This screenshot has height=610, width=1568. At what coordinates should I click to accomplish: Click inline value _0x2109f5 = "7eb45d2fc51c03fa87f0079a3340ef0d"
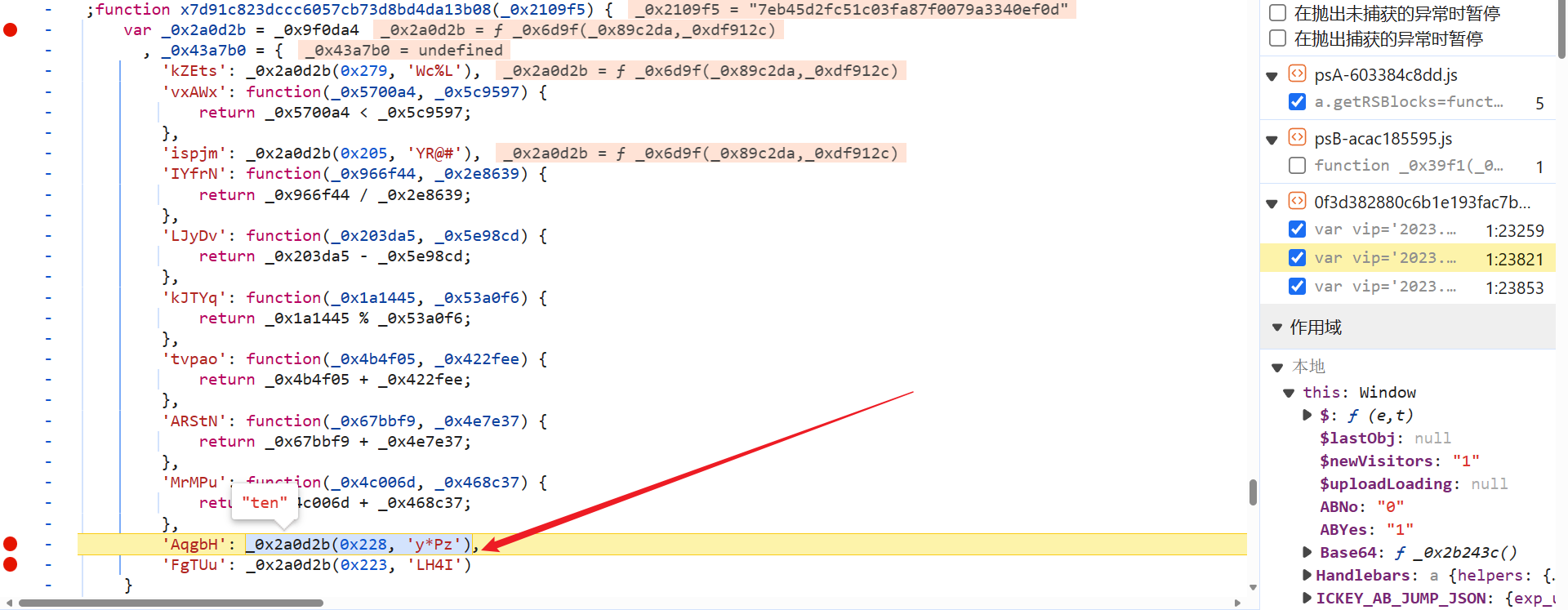(x=852, y=10)
